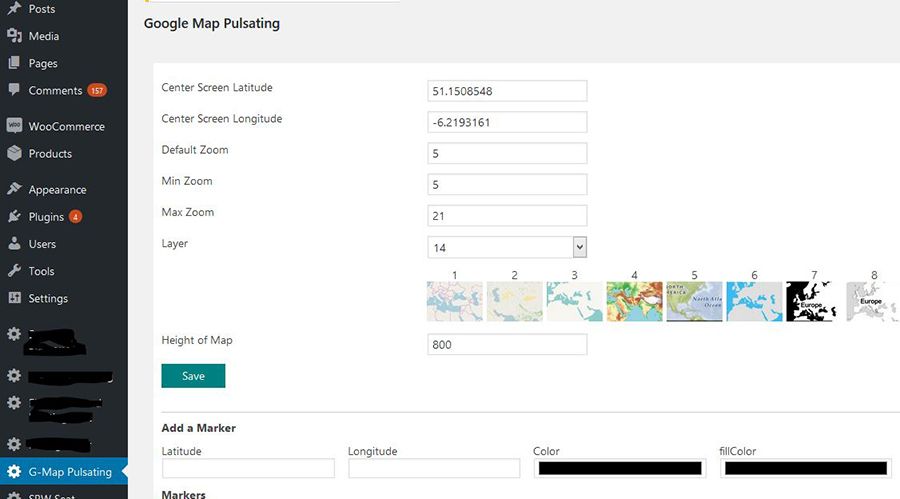
Task: Pick the marker Color swatch field
Action: click(619, 468)
